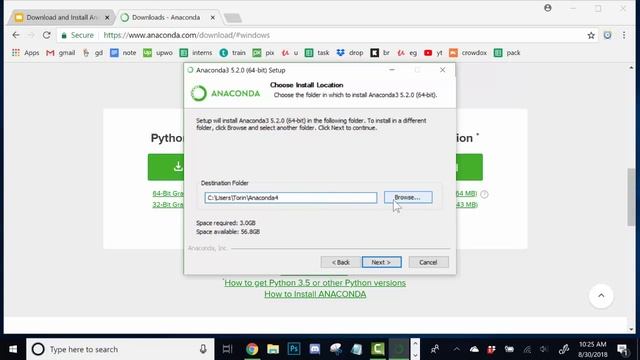The image size is (640, 360).
Task: Click the scroll-to-top arrow button
Action: point(601,296)
